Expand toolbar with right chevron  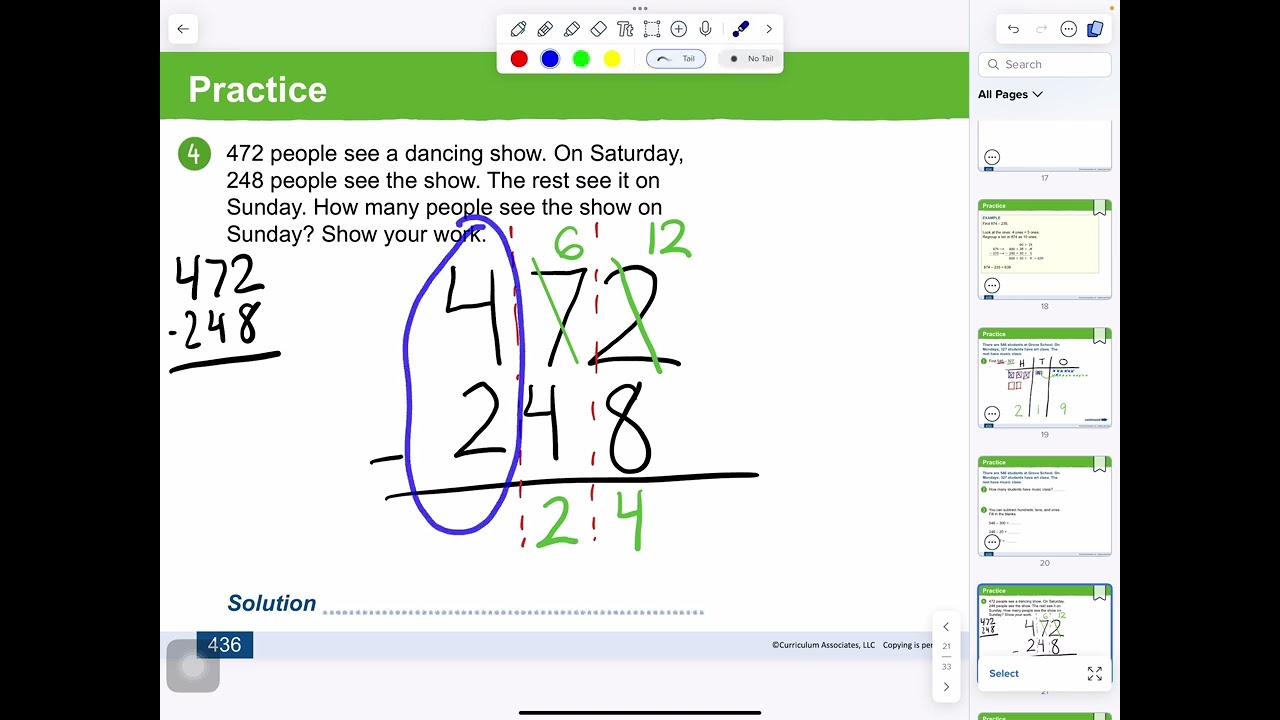(769, 29)
